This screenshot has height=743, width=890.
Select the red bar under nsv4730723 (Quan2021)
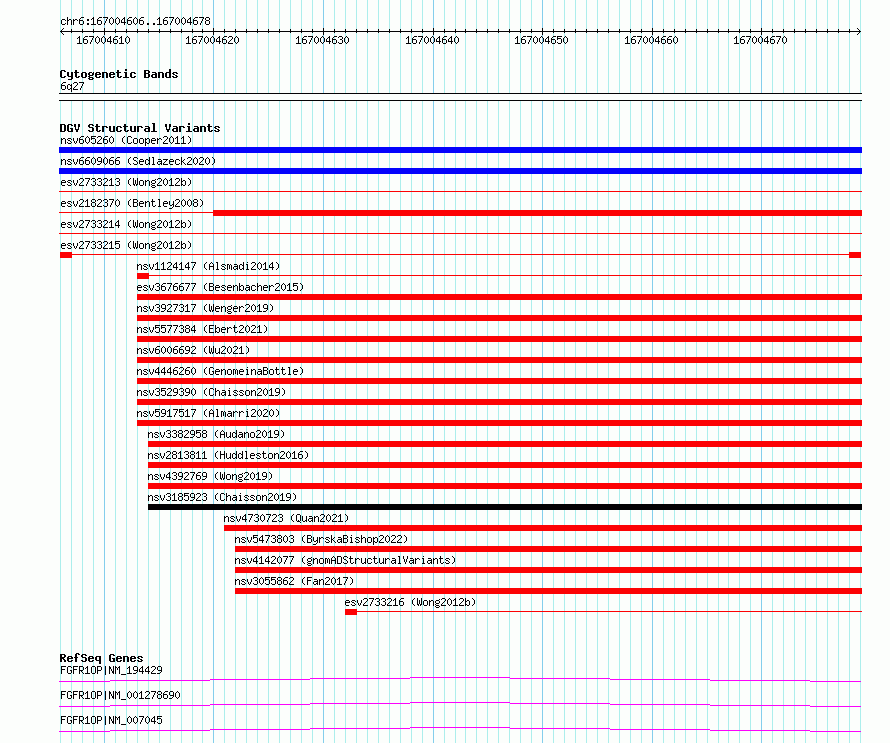tap(543, 528)
